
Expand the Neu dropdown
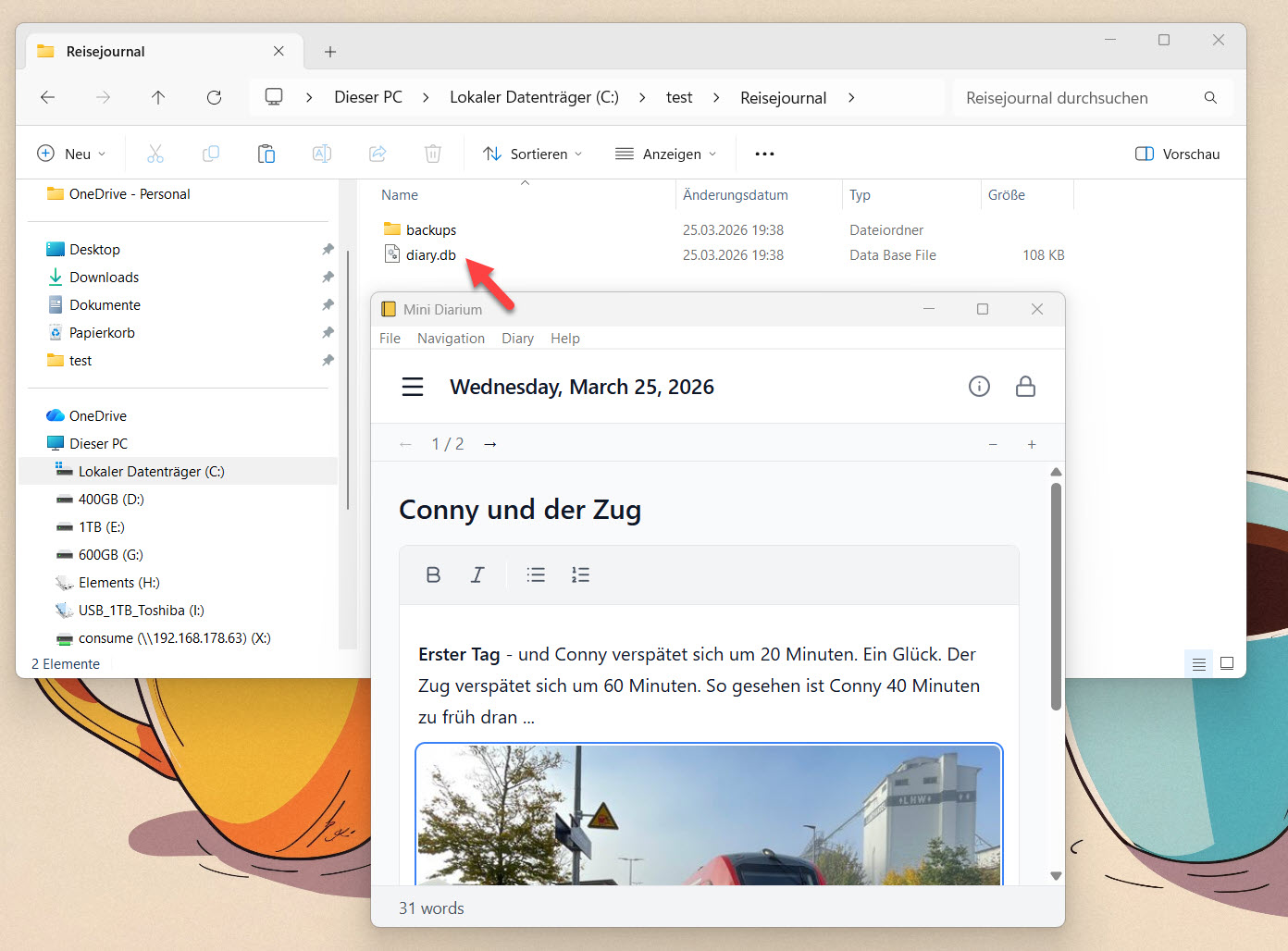(x=71, y=154)
